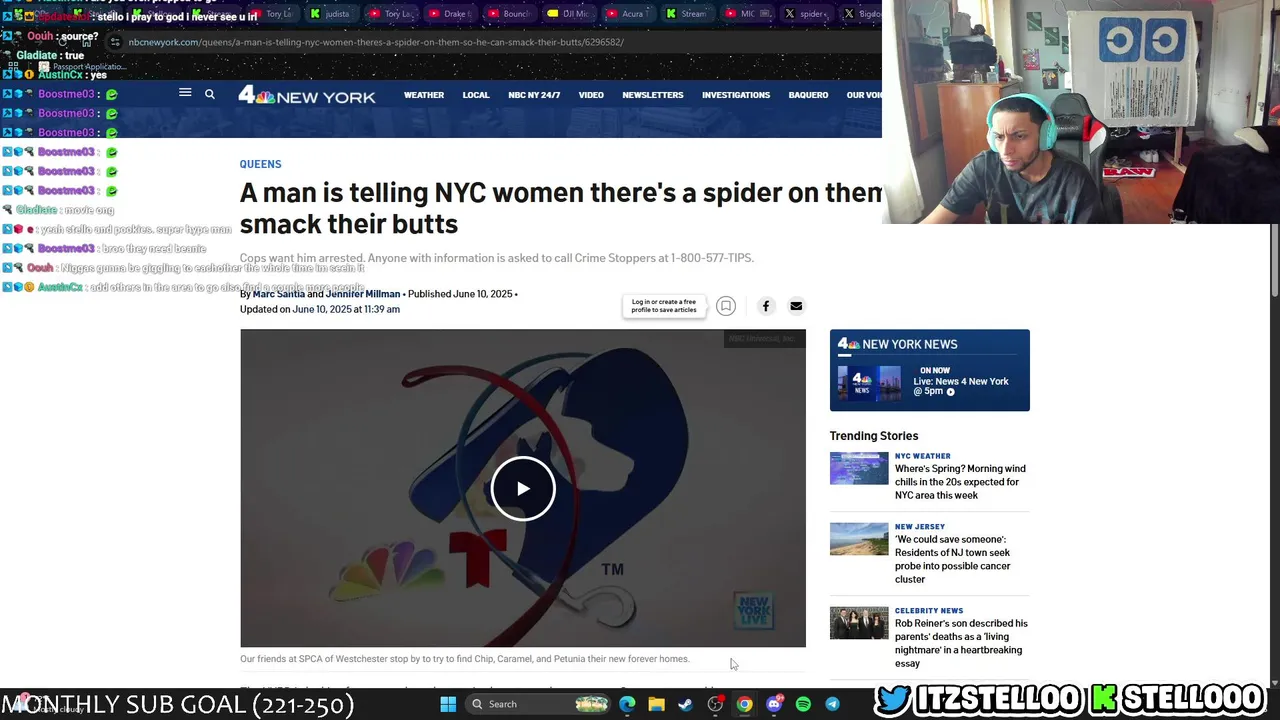
Task: Switch to the Acura browser tab
Action: pyautogui.click(x=630, y=14)
